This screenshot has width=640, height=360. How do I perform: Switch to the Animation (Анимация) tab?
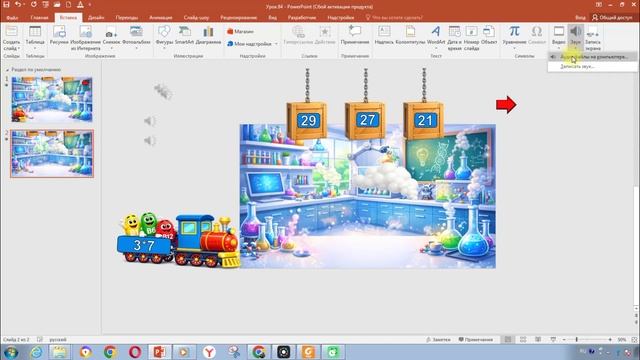[160, 18]
